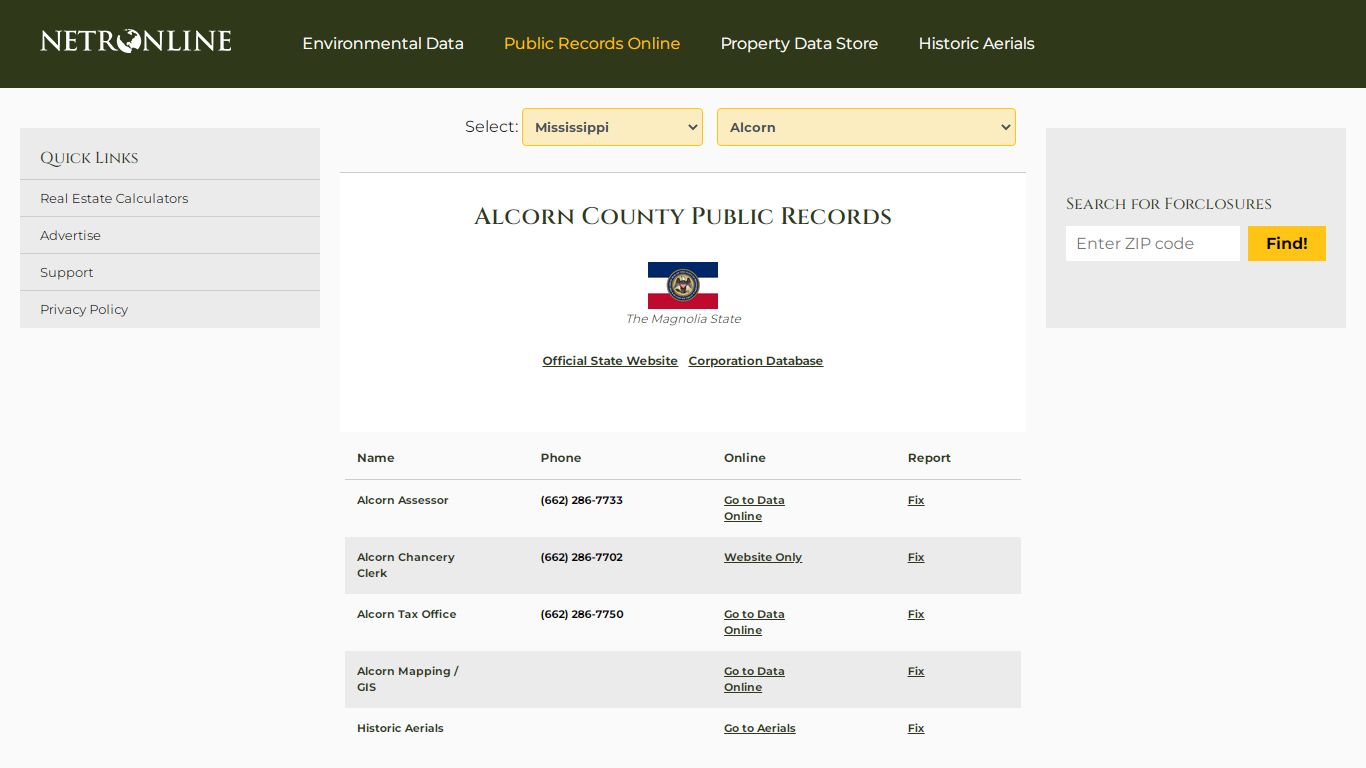1366x768 pixels.
Task: Click the Search for Forclosures heading
Action: click(x=1169, y=204)
